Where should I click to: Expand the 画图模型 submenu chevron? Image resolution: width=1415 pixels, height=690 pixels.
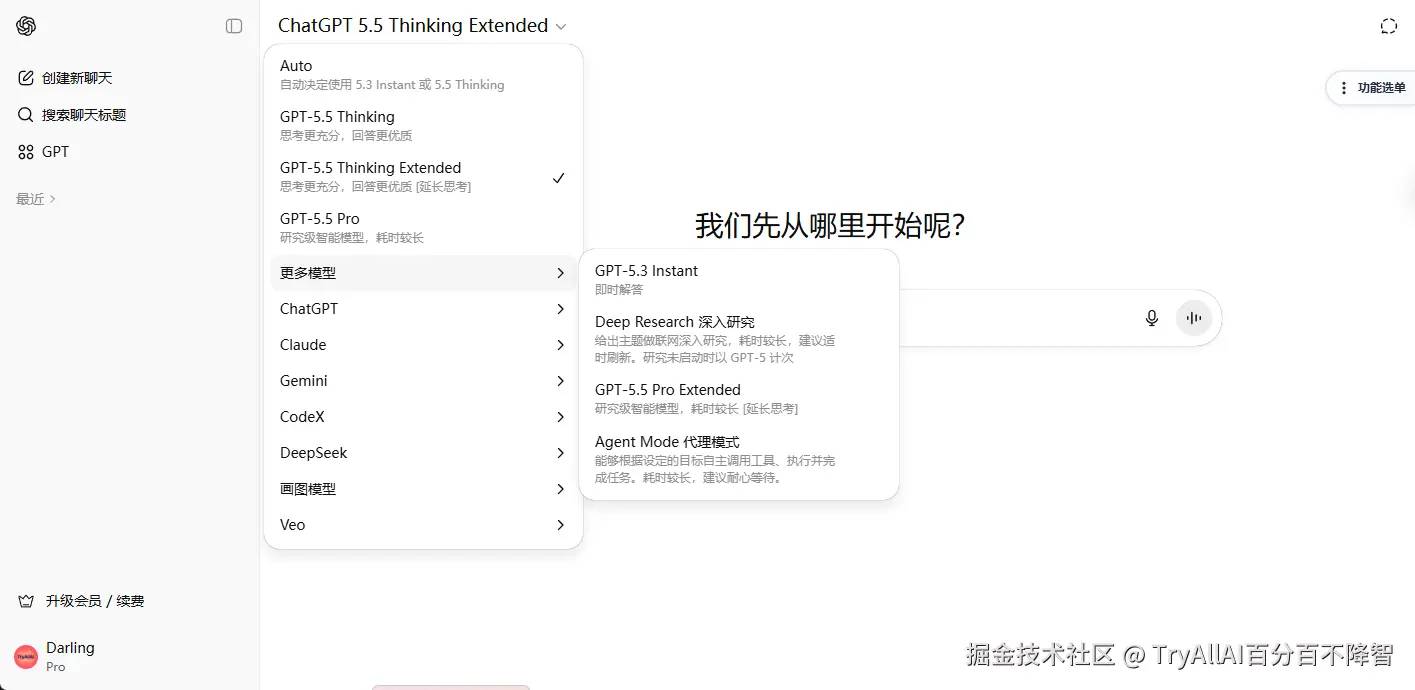tap(560, 489)
